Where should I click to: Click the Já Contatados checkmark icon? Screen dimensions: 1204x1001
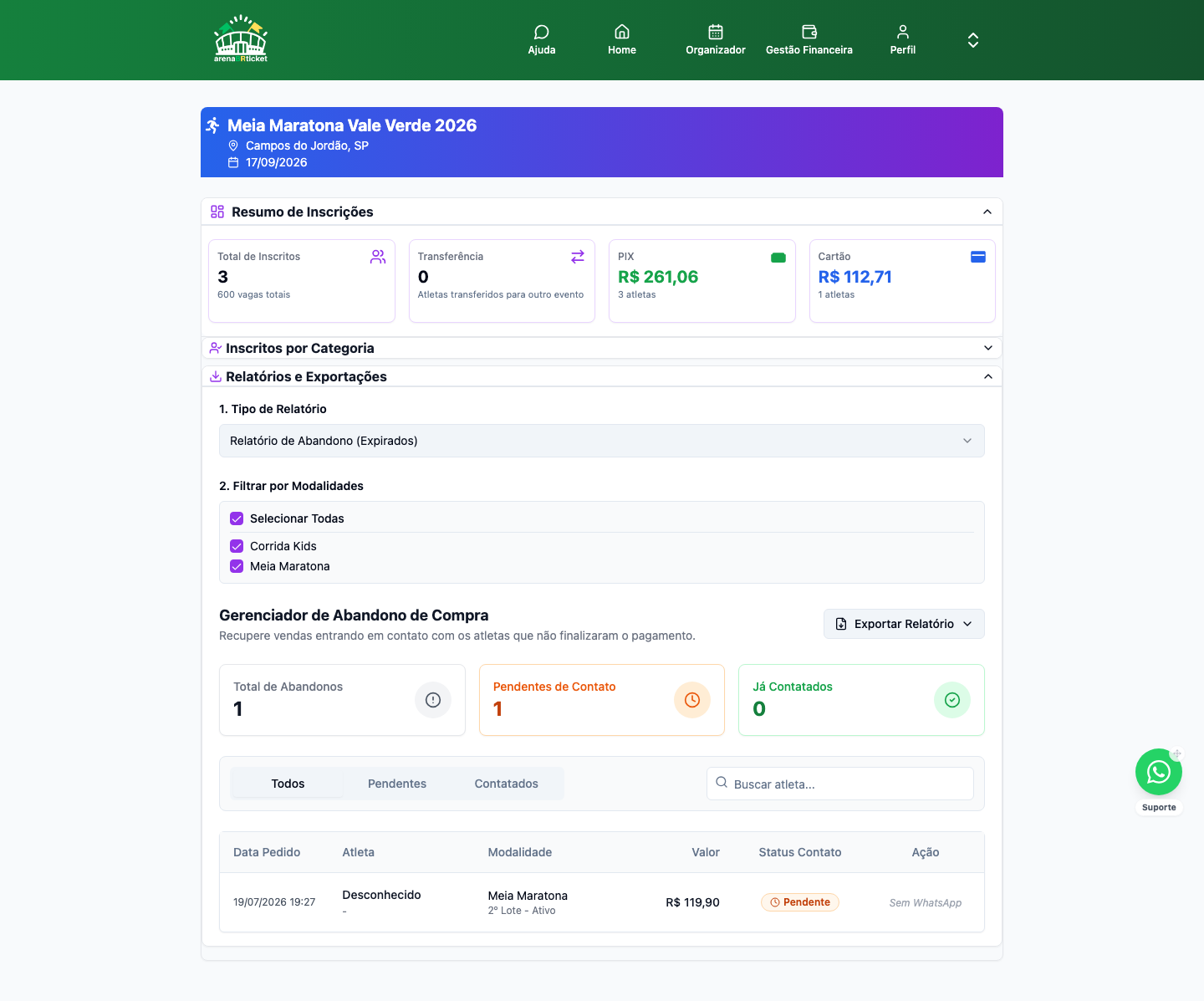(x=952, y=700)
